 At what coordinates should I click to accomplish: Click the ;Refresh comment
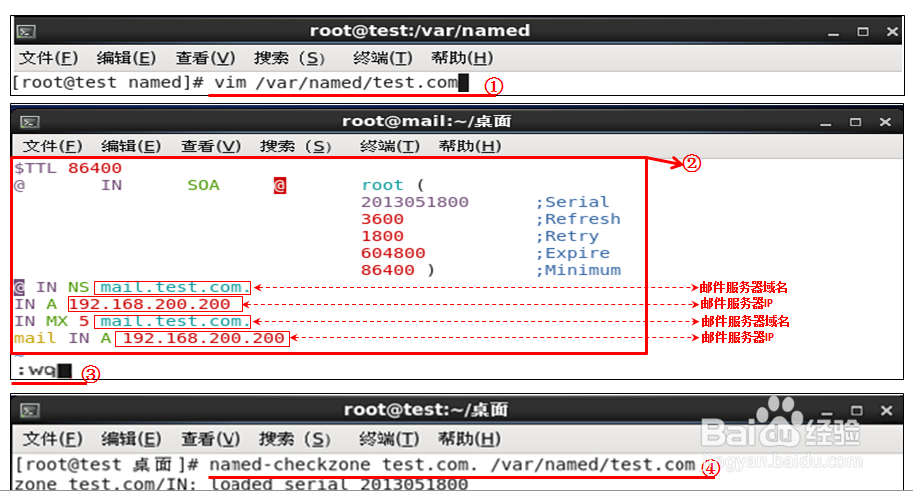click(x=578, y=219)
